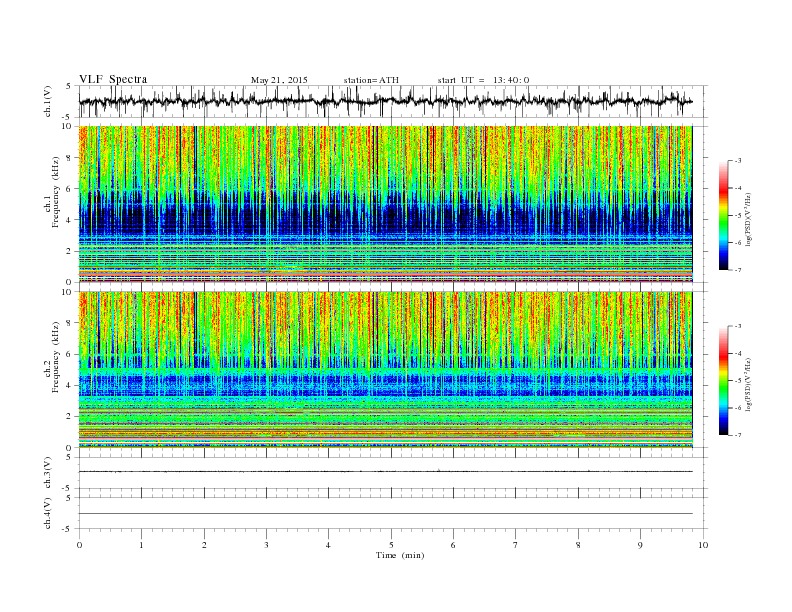Click the lower ch.2 PSD color bar
The image size is (792, 612).
[x=723, y=380]
